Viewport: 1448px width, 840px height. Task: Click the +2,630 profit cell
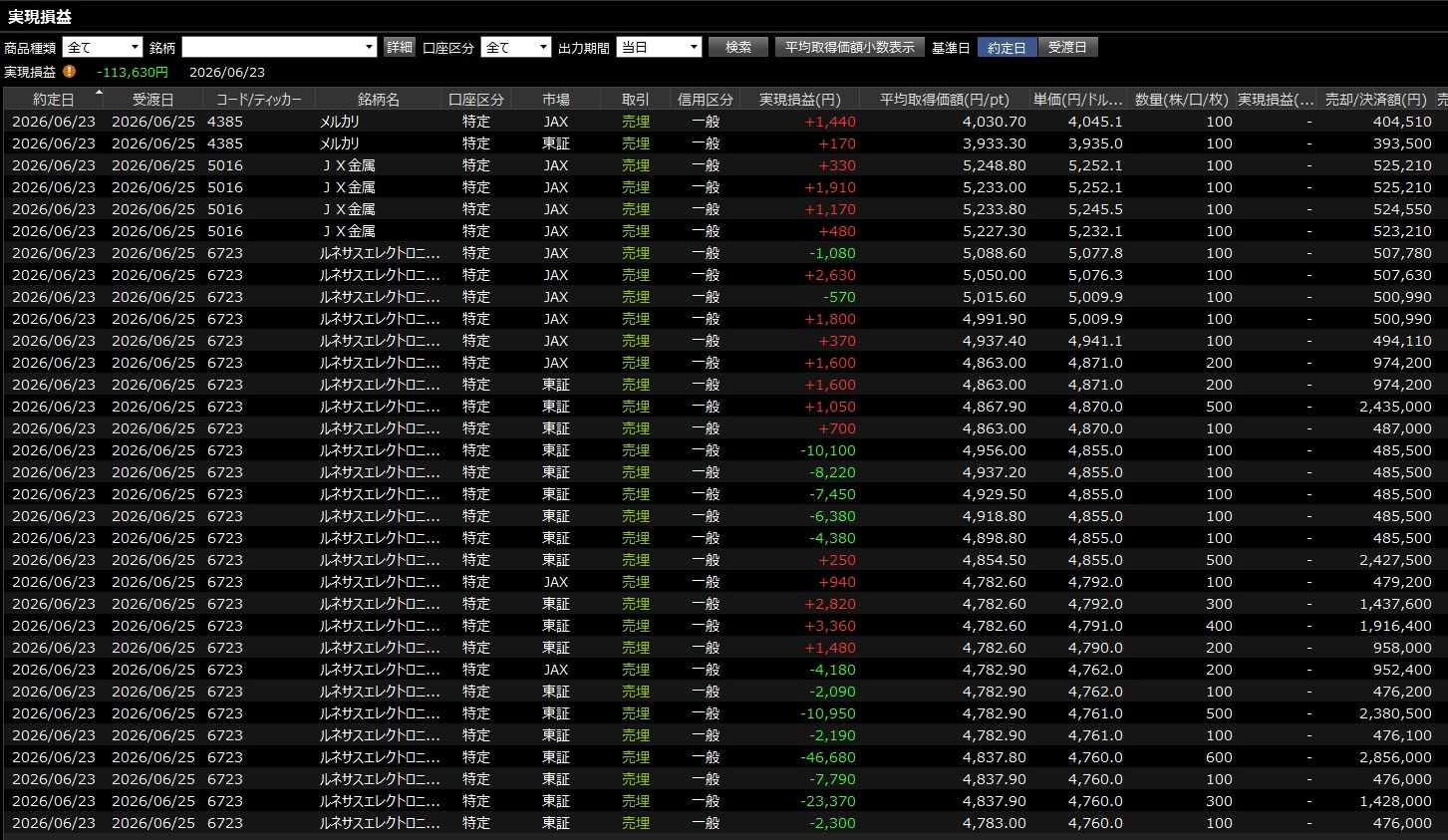pos(829,275)
